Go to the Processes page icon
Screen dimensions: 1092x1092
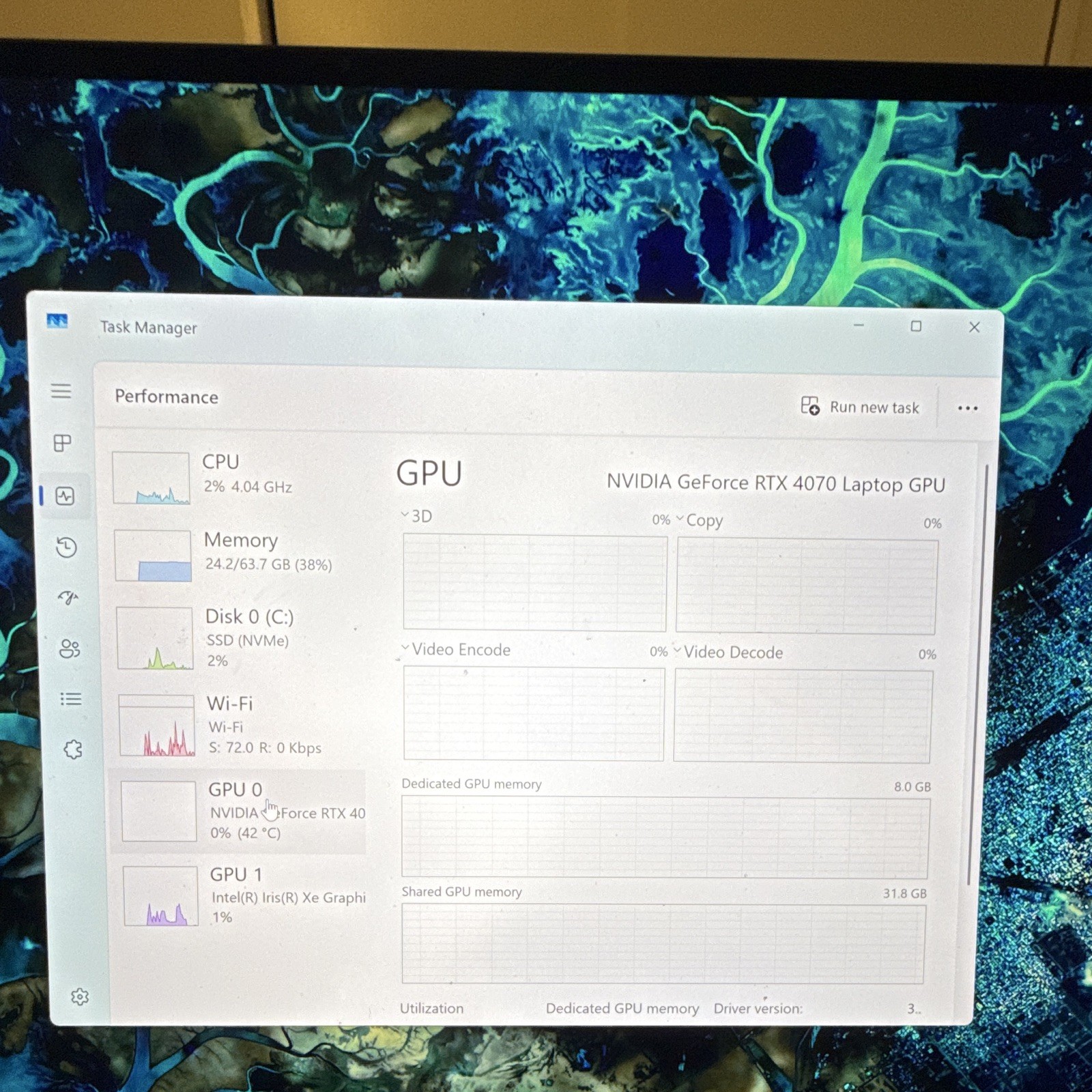[62, 443]
